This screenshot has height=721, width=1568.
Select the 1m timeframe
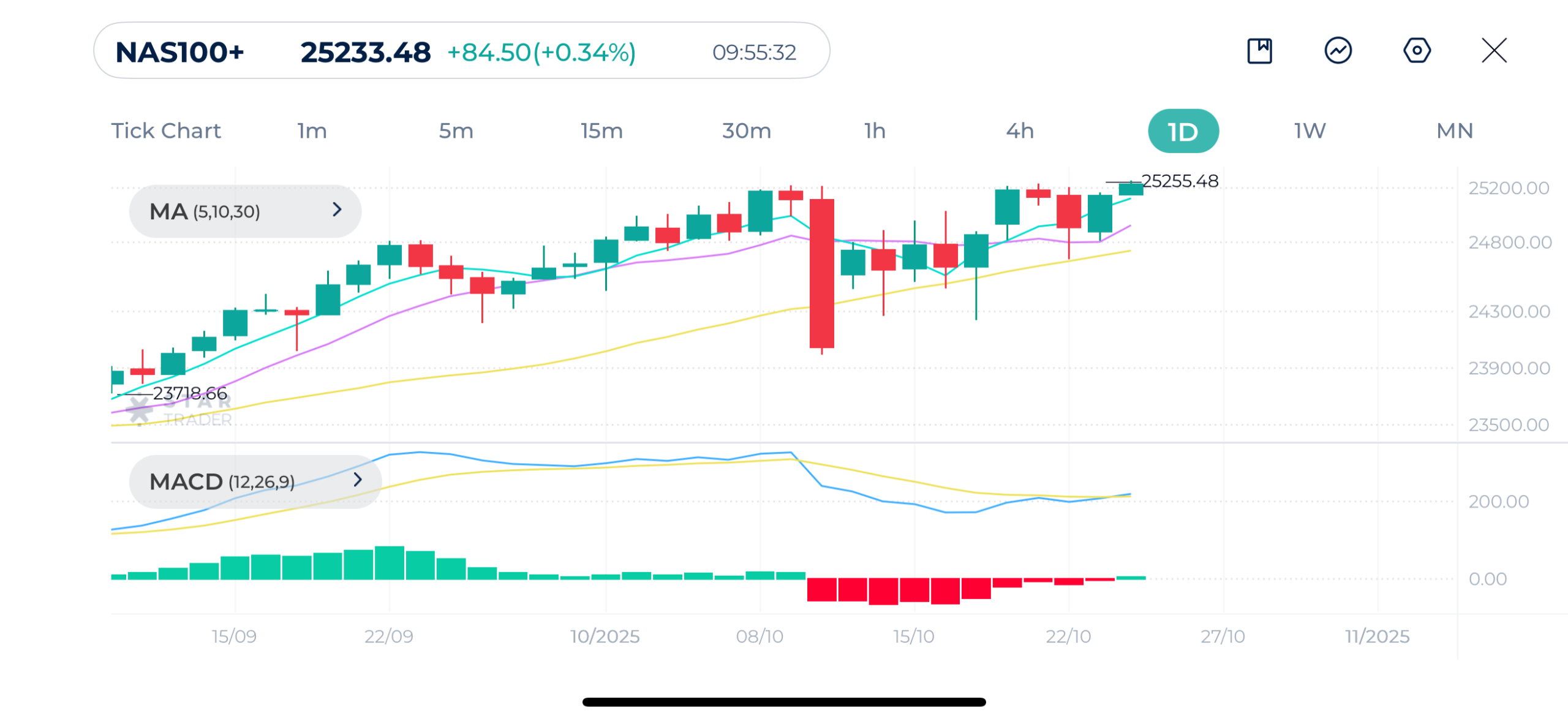(312, 131)
